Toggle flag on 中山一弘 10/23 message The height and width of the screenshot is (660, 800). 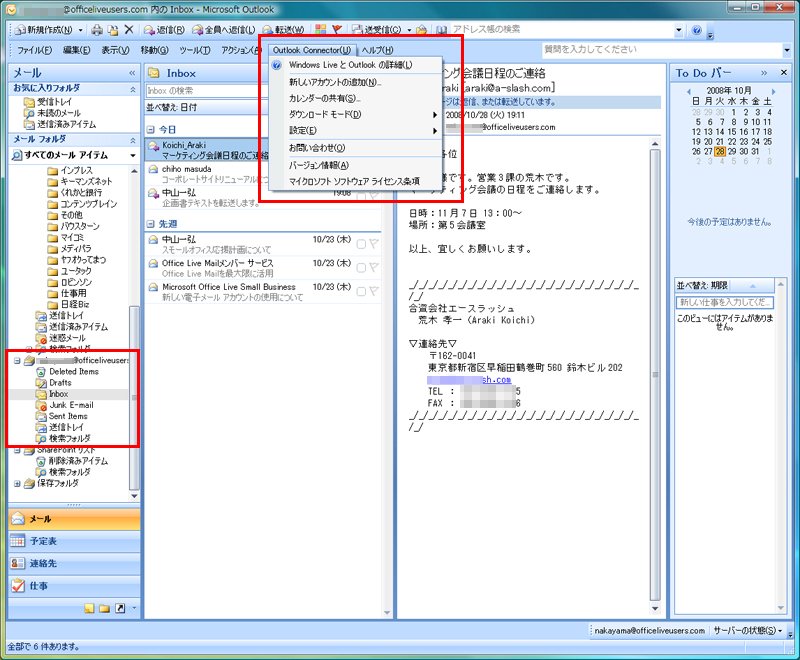(x=373, y=244)
